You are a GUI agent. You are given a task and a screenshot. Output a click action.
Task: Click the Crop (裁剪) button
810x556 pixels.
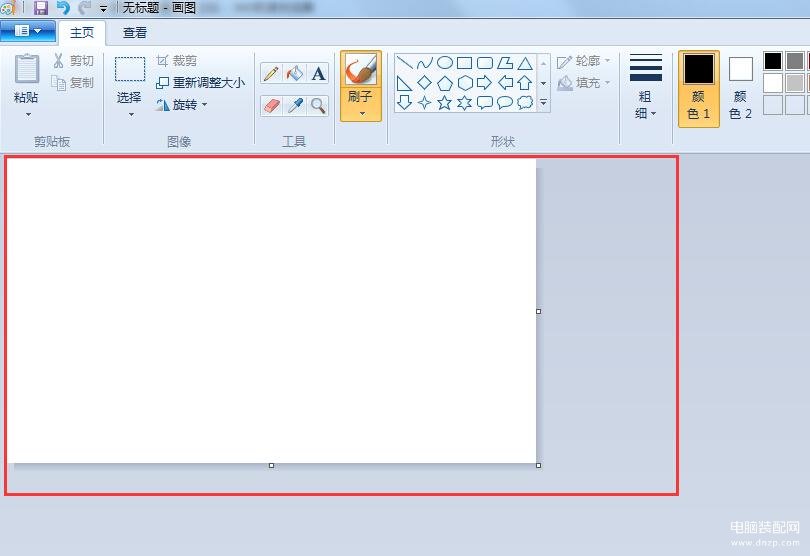(177, 61)
